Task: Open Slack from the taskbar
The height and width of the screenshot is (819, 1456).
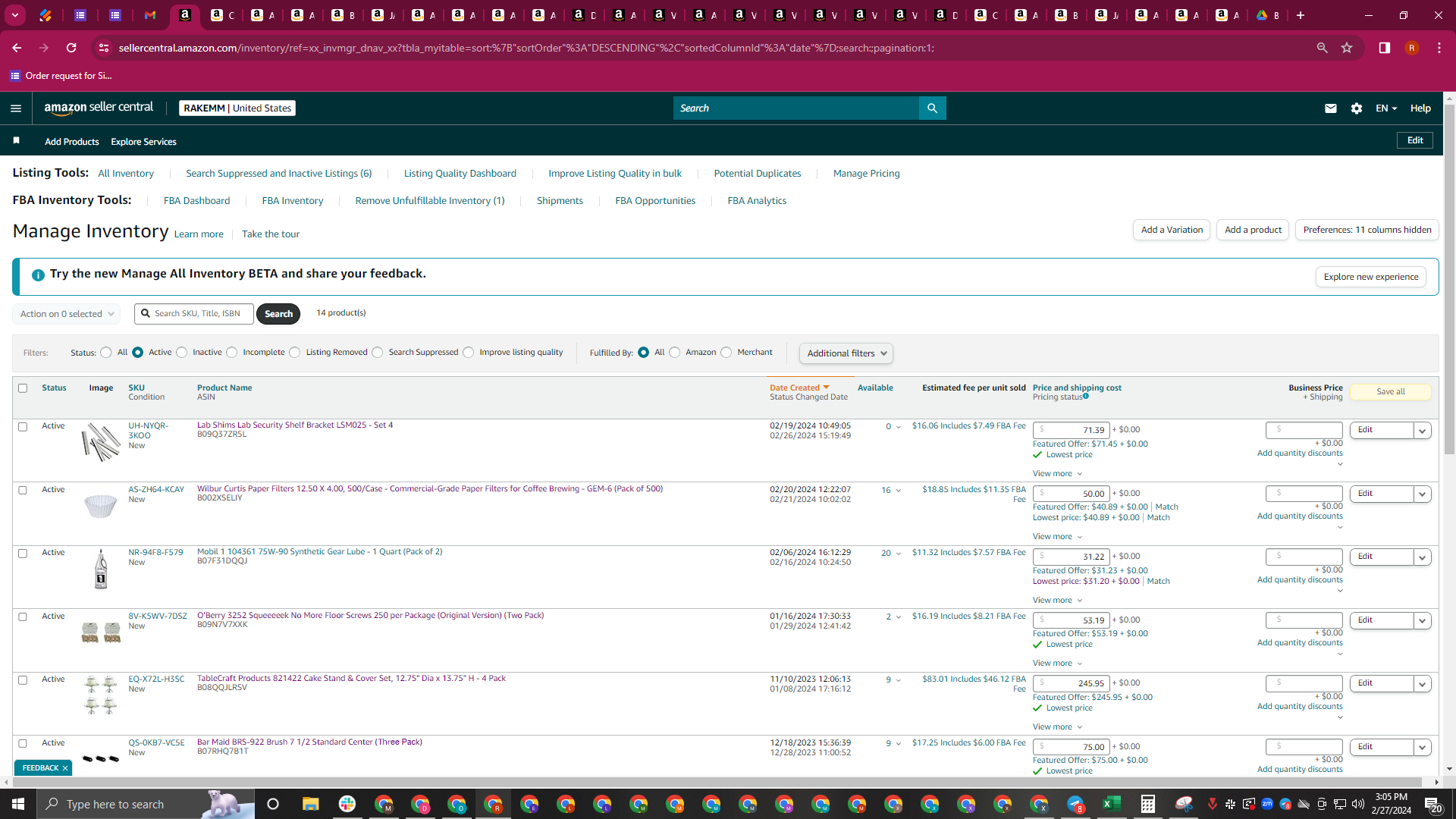Action: [347, 804]
